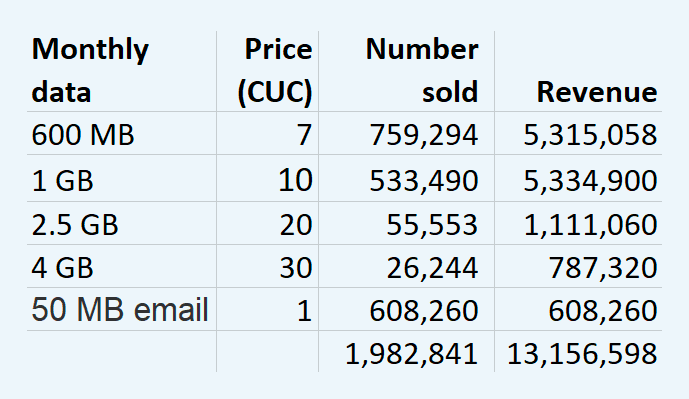The width and height of the screenshot is (689, 399).
Task: Select the 787,320 revenue cell
Action: 578,266
